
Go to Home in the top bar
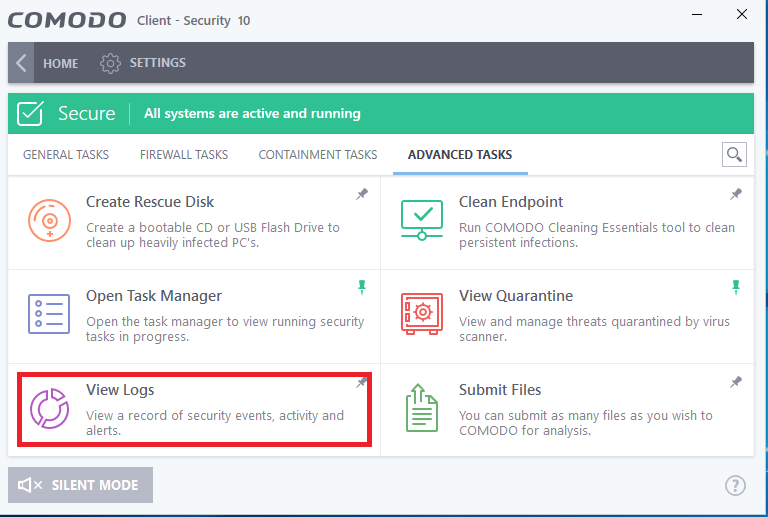point(60,63)
